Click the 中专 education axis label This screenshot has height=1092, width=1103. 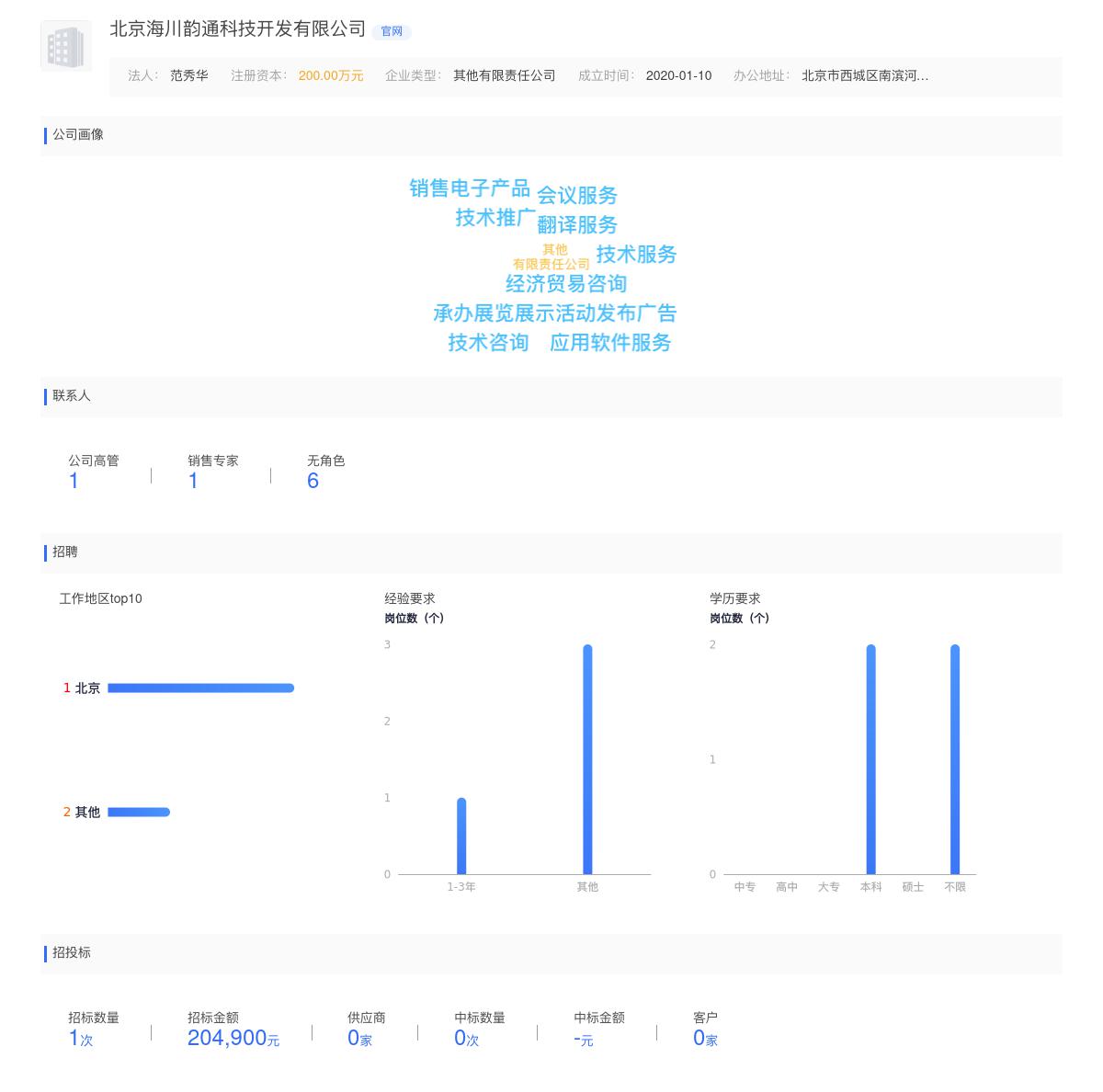point(745,887)
